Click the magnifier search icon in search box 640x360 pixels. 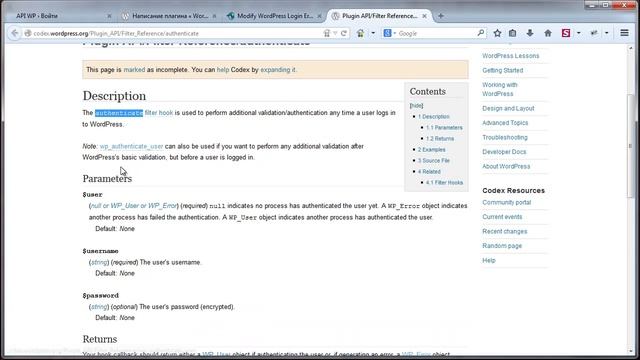pyautogui.click(x=480, y=33)
